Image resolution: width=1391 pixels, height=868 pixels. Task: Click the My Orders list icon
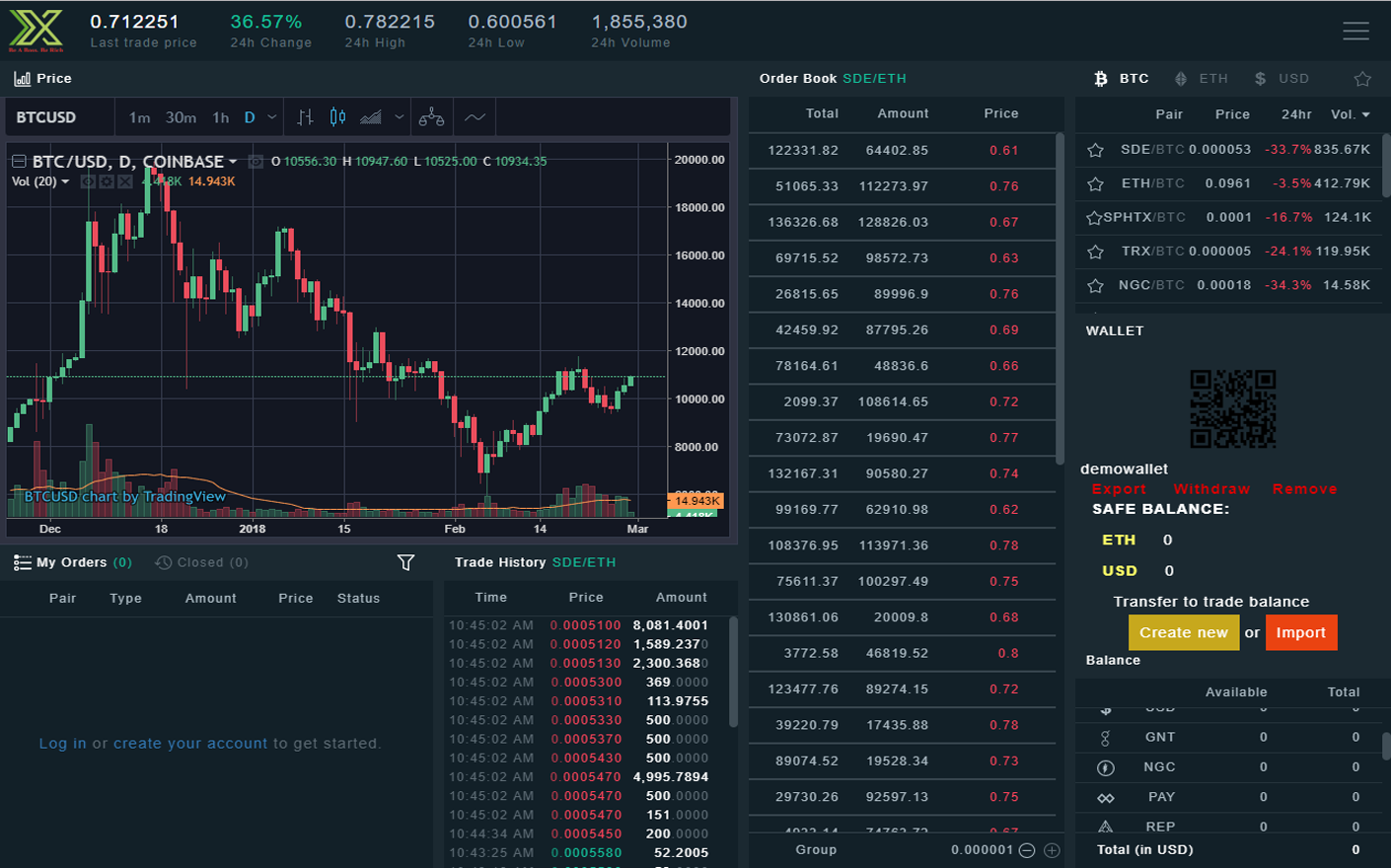(x=22, y=562)
